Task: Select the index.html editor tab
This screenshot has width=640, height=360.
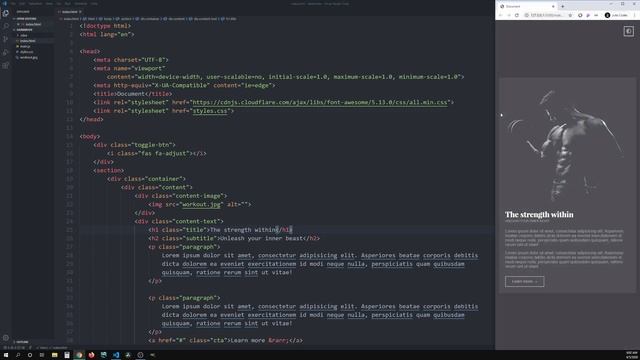Action: pyautogui.click(x=70, y=12)
